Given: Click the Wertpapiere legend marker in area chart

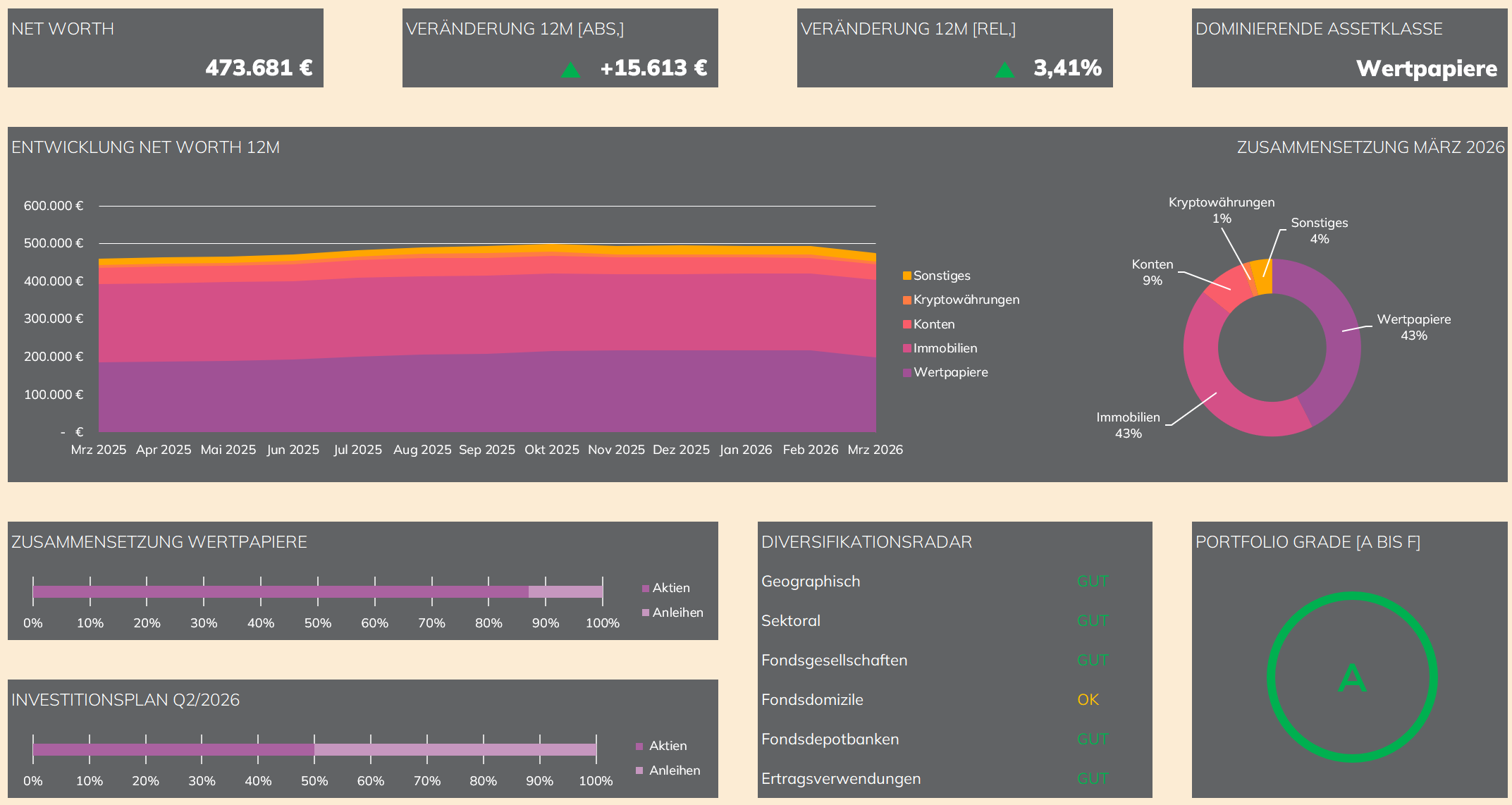Looking at the screenshot, I should 907,373.
